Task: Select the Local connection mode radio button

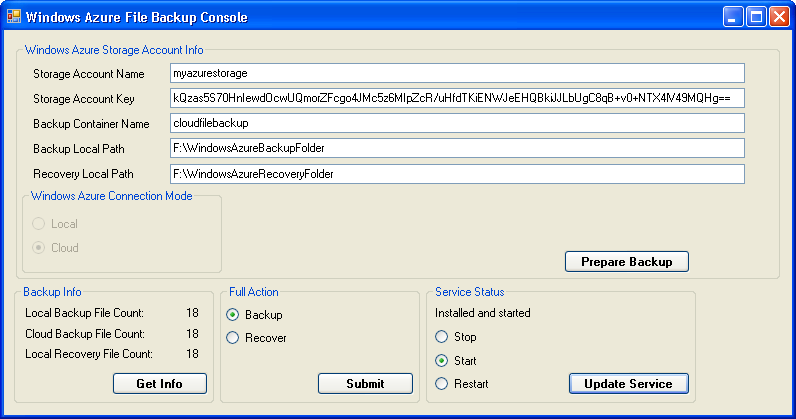Action: (39, 223)
